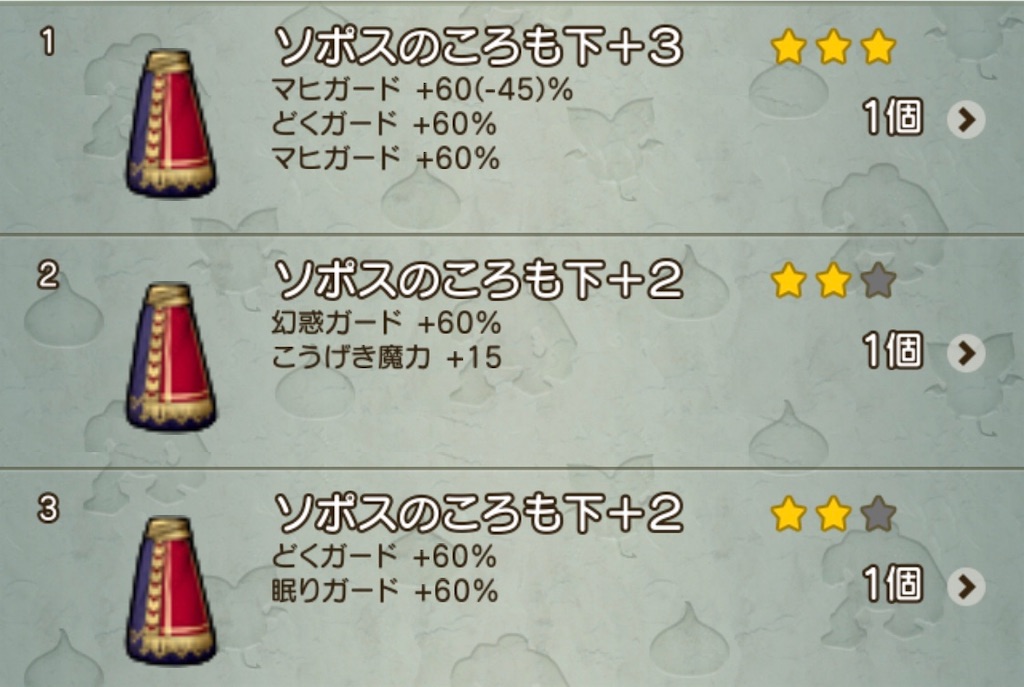1024x687 pixels.
Task: Click マヒガード +60(-45)% stat line
Action: 423,89
